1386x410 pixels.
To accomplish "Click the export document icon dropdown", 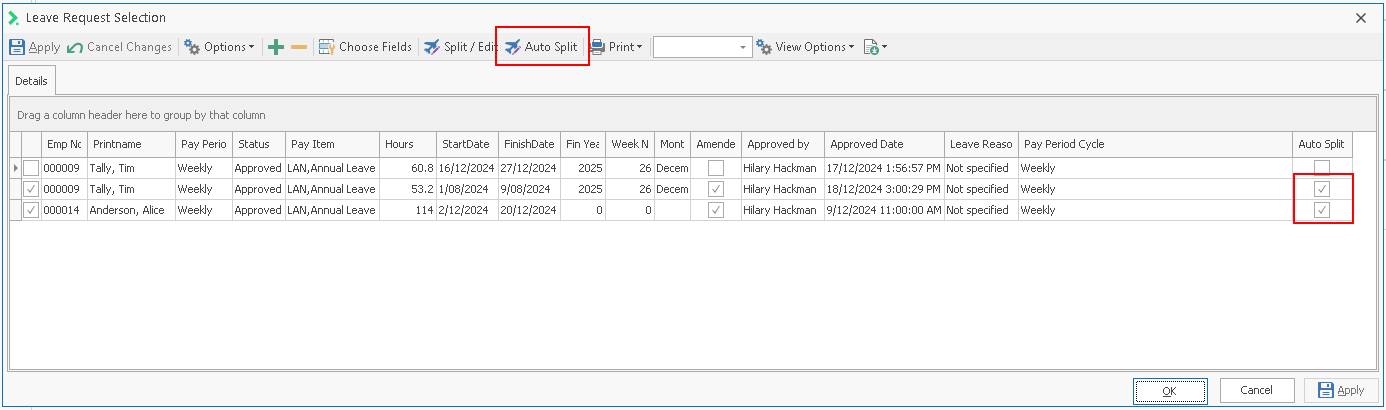I will pyautogui.click(x=875, y=47).
